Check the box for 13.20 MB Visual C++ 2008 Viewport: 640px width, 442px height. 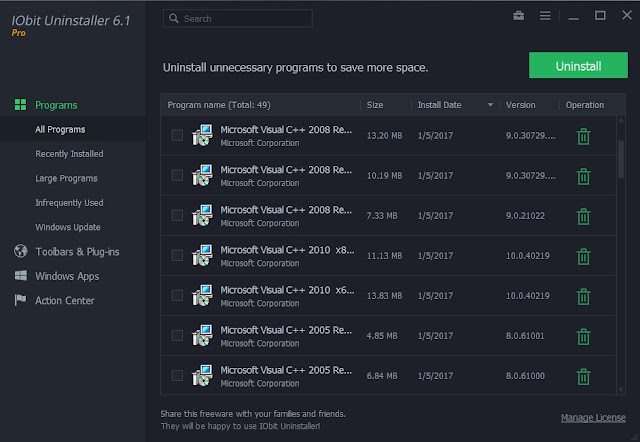[x=177, y=135]
